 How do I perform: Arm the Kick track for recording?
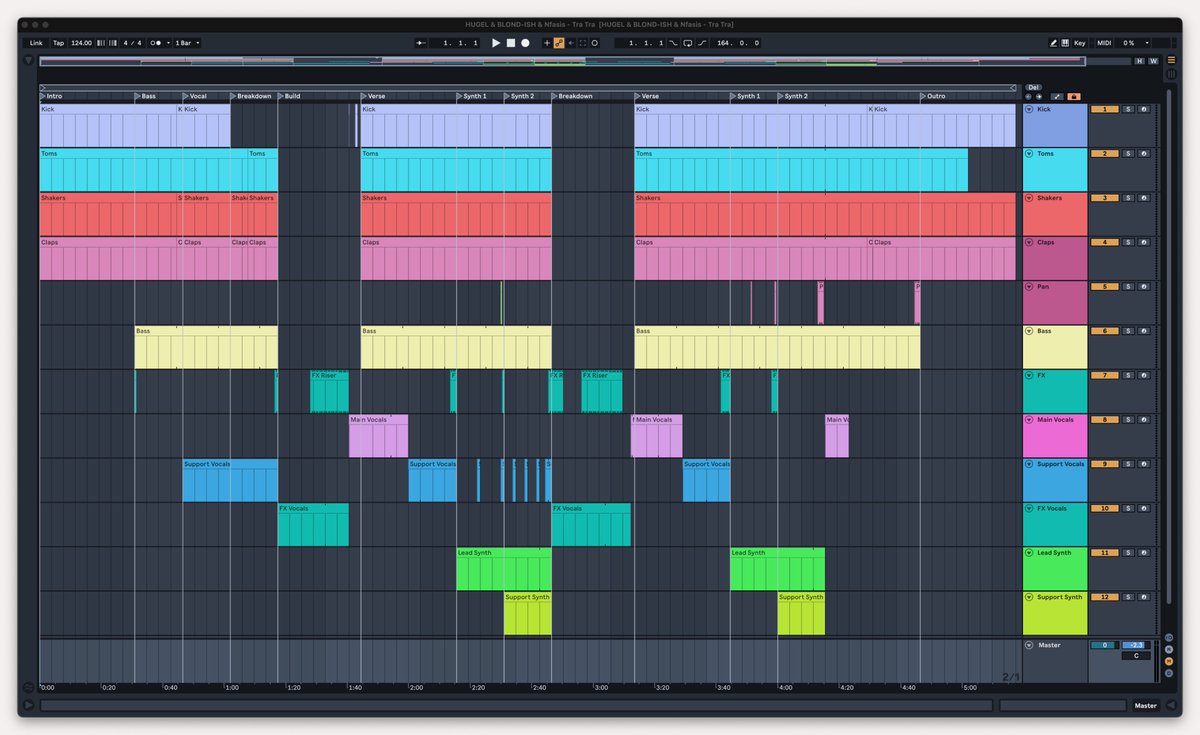(x=1144, y=110)
